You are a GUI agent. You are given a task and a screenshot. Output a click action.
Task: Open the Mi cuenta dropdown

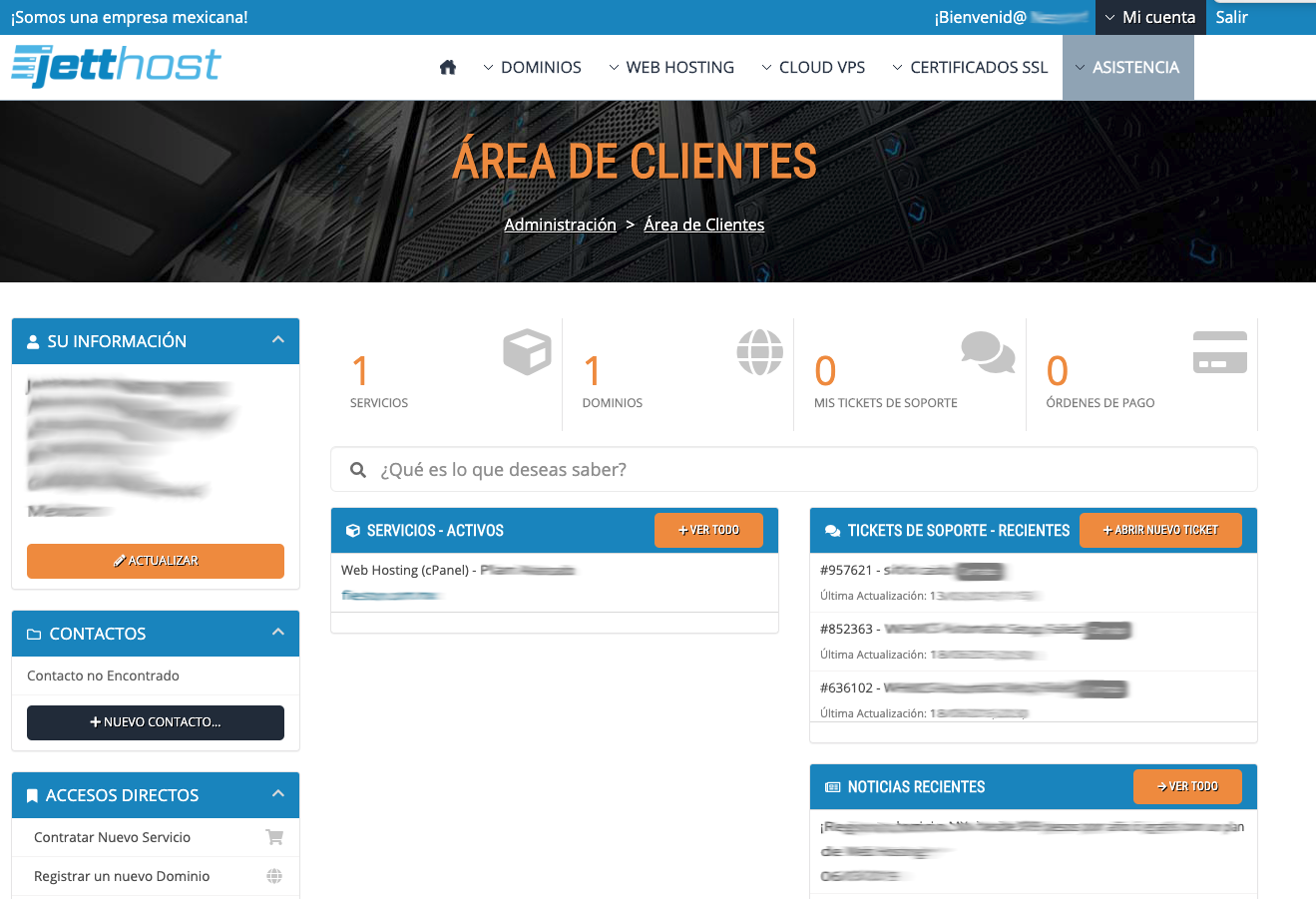(1149, 17)
